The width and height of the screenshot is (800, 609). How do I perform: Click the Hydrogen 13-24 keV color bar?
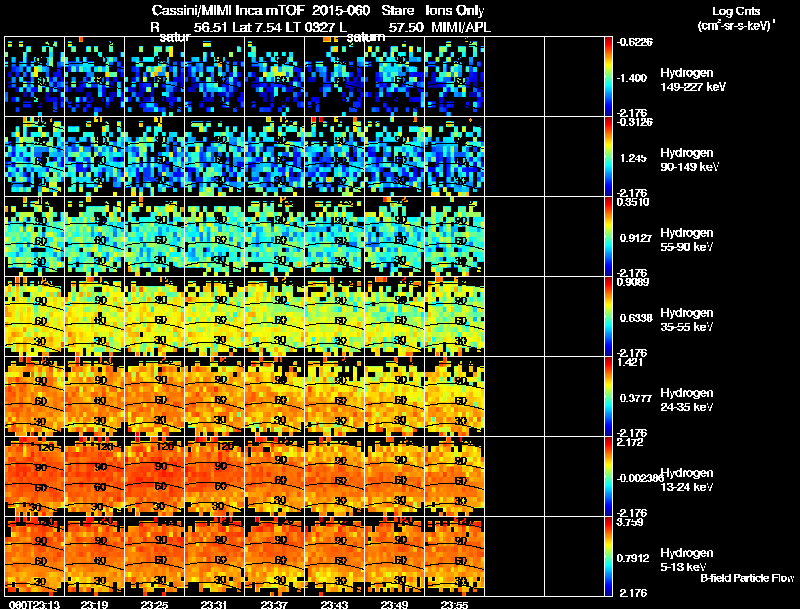point(608,477)
